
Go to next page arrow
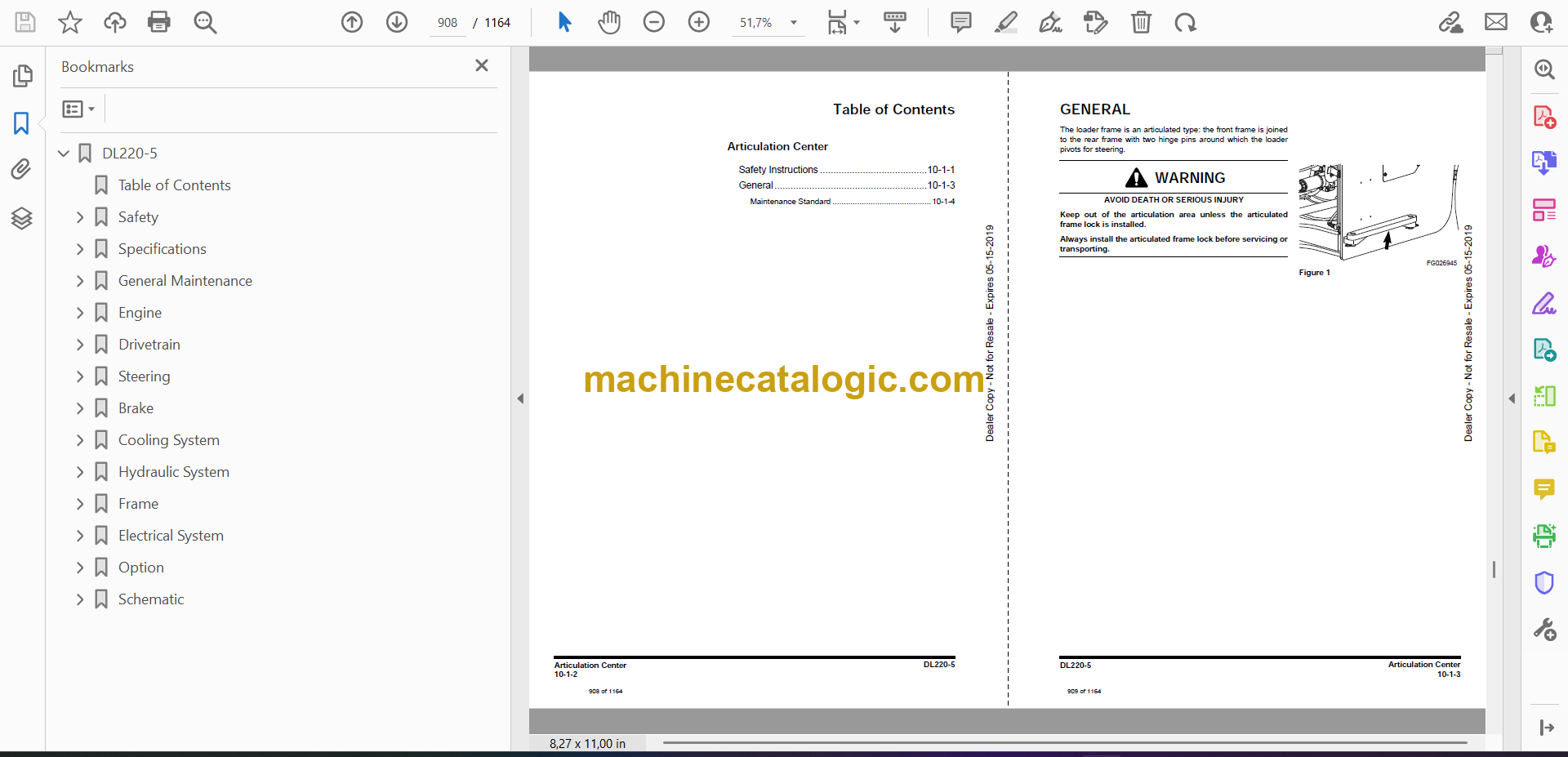(397, 22)
